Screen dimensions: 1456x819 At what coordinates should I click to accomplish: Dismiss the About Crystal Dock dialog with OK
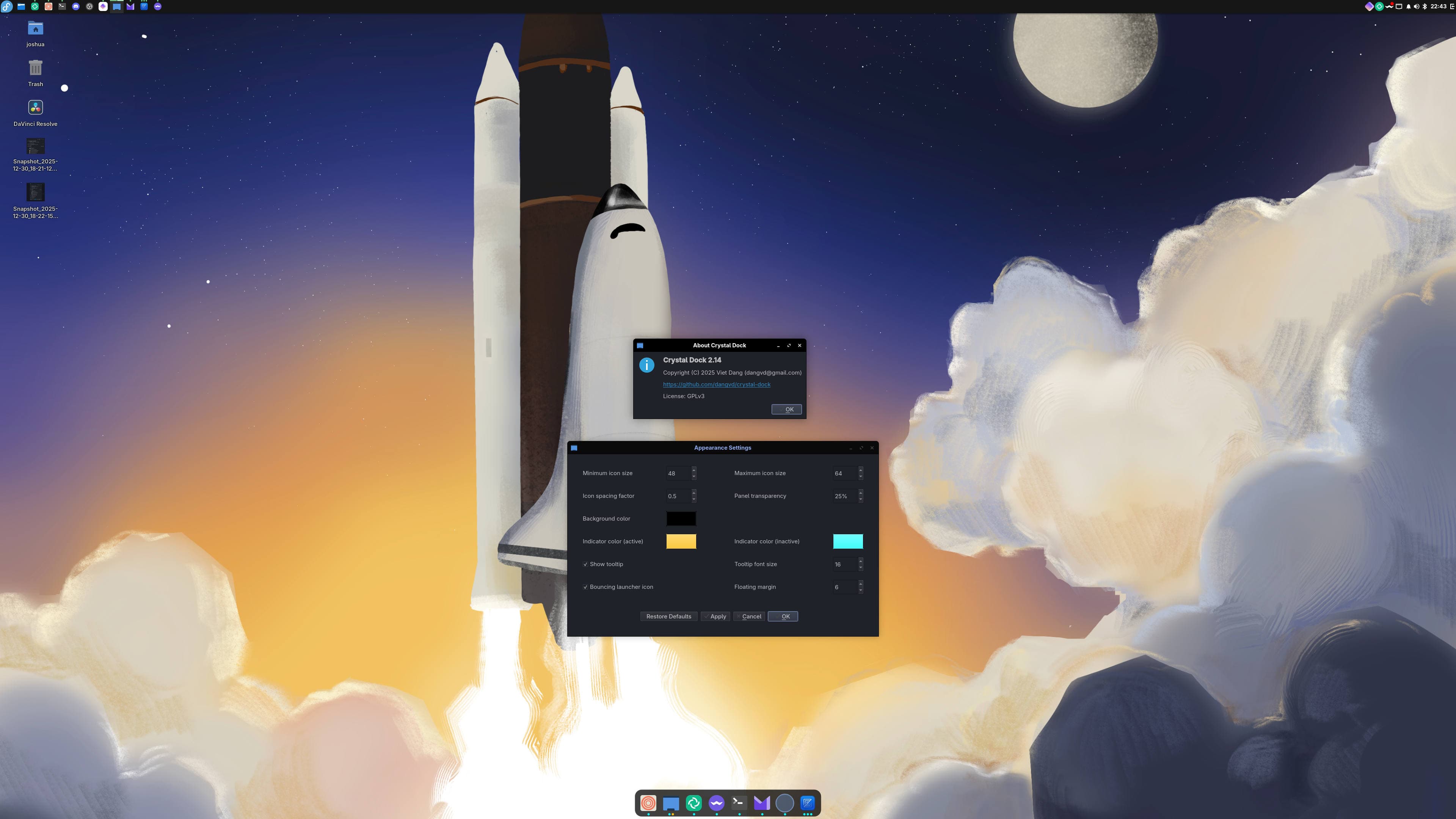(x=787, y=409)
